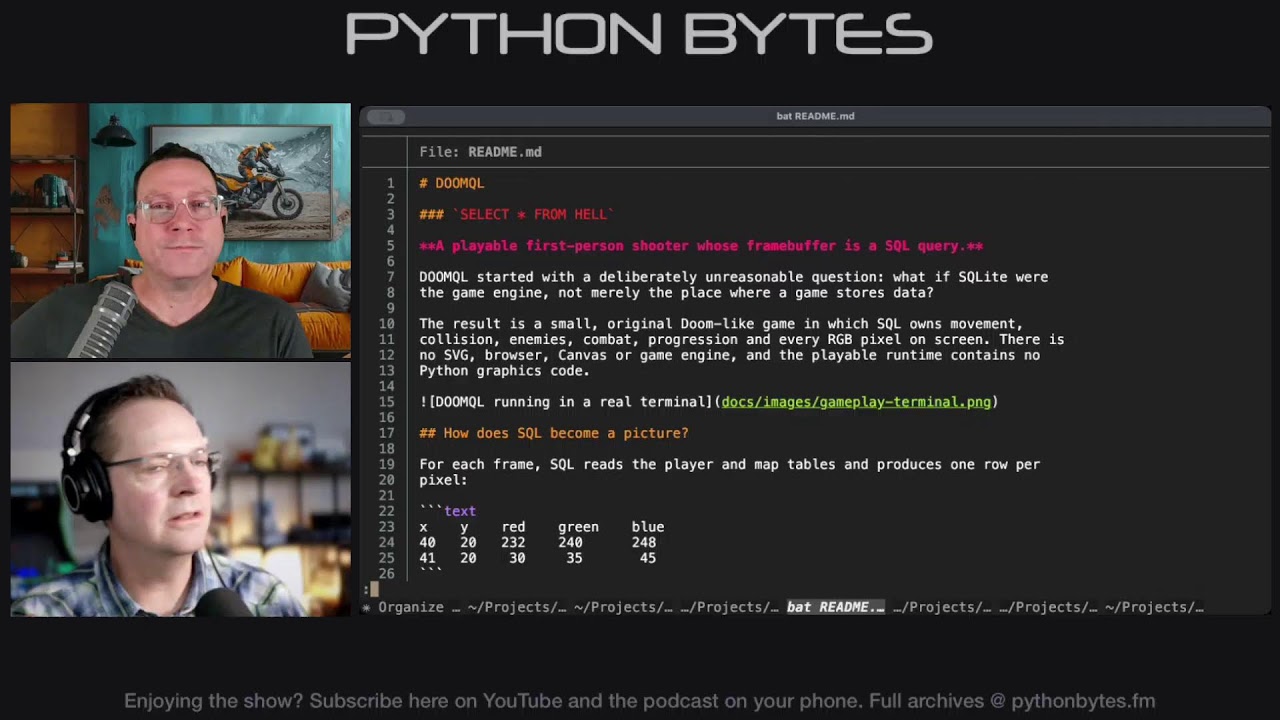This screenshot has height=720, width=1280.
Task: Open the …/Projects tab just after bat README
Action: click(942, 607)
